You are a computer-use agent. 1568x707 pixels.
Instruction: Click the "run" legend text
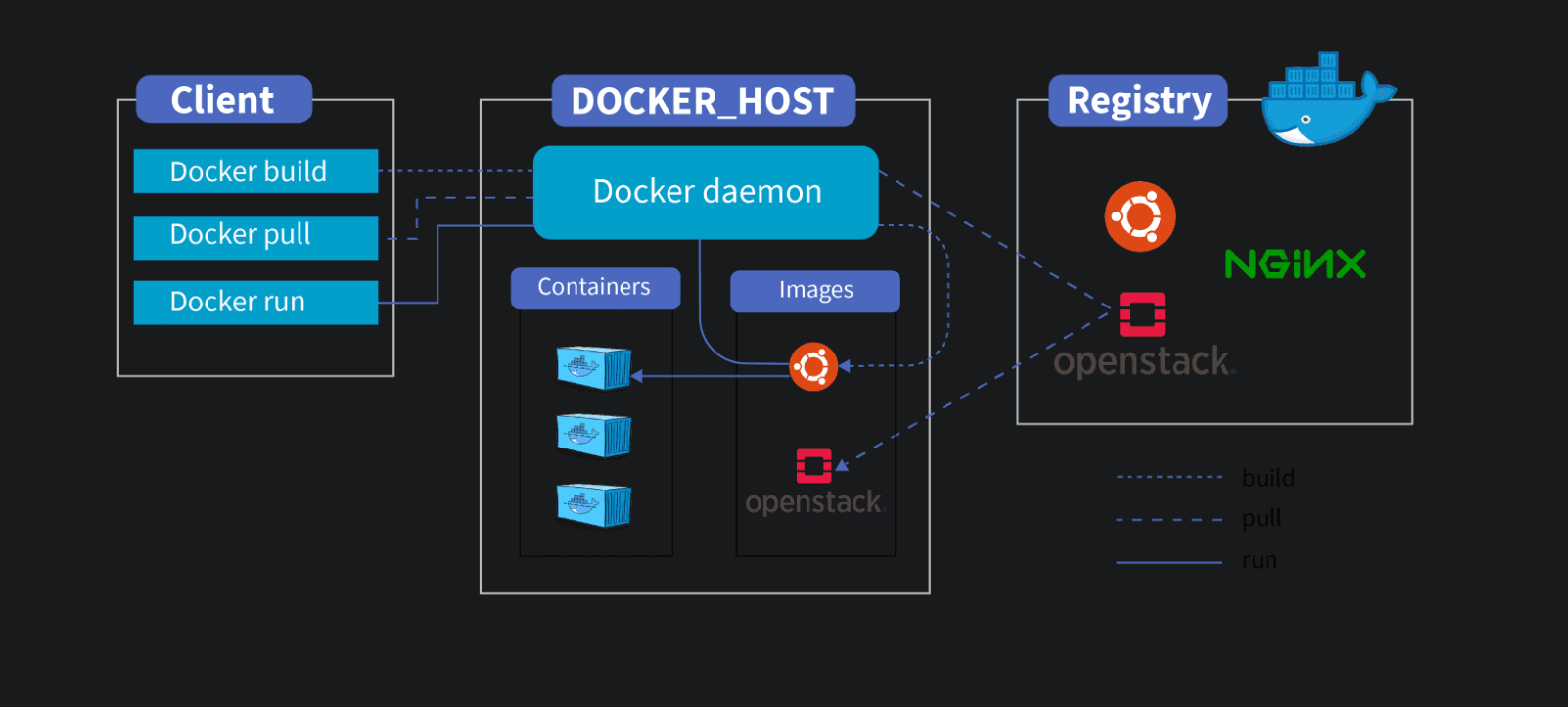pos(1260,561)
